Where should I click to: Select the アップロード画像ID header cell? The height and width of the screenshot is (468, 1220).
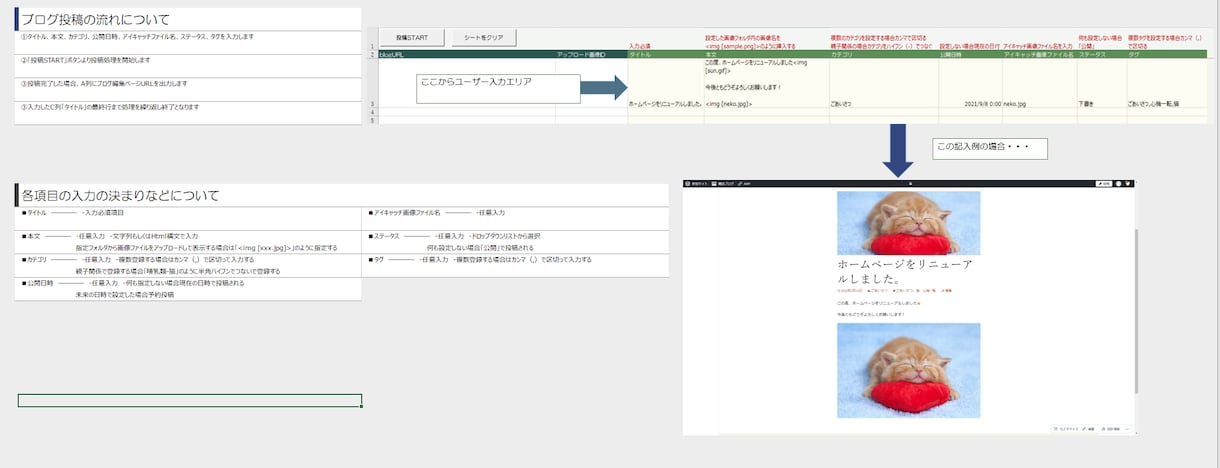(x=591, y=54)
